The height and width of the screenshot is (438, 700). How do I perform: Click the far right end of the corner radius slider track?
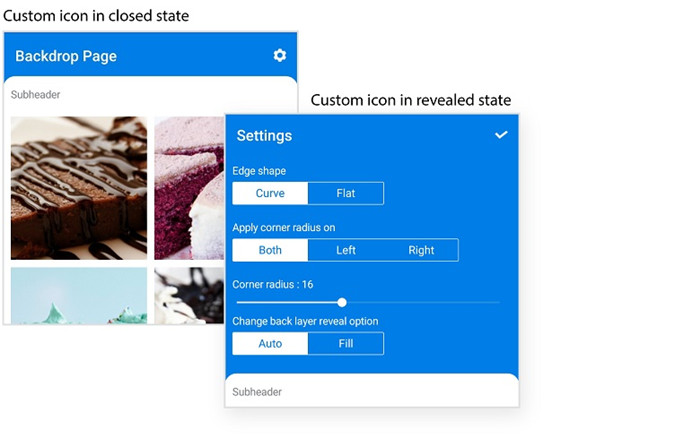497,302
